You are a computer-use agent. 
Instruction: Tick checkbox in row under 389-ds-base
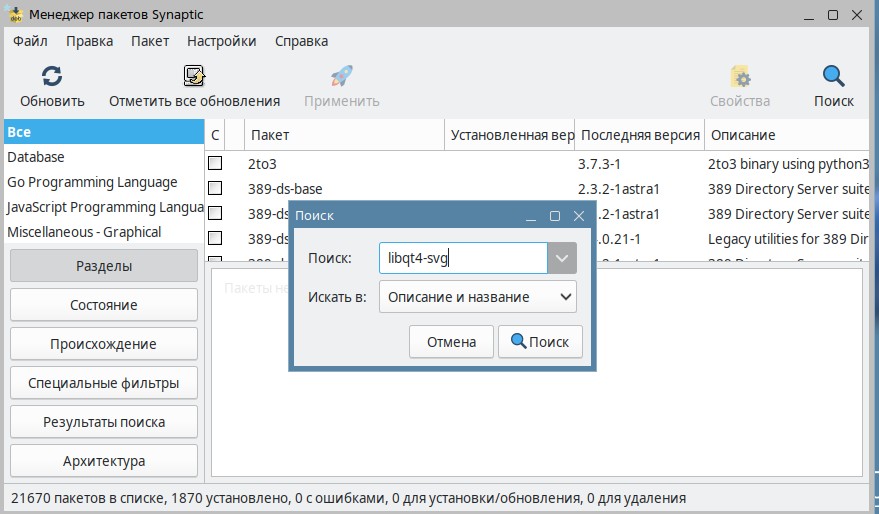[215, 213]
